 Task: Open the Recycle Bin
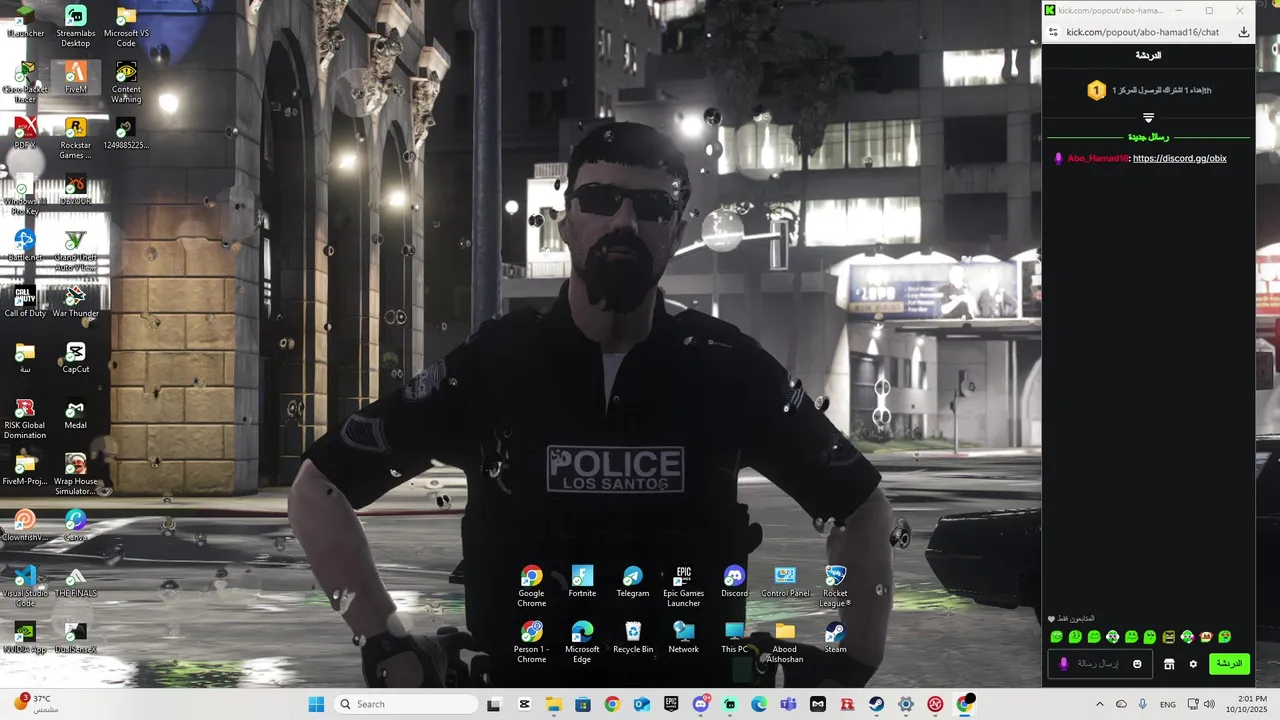[x=633, y=637]
